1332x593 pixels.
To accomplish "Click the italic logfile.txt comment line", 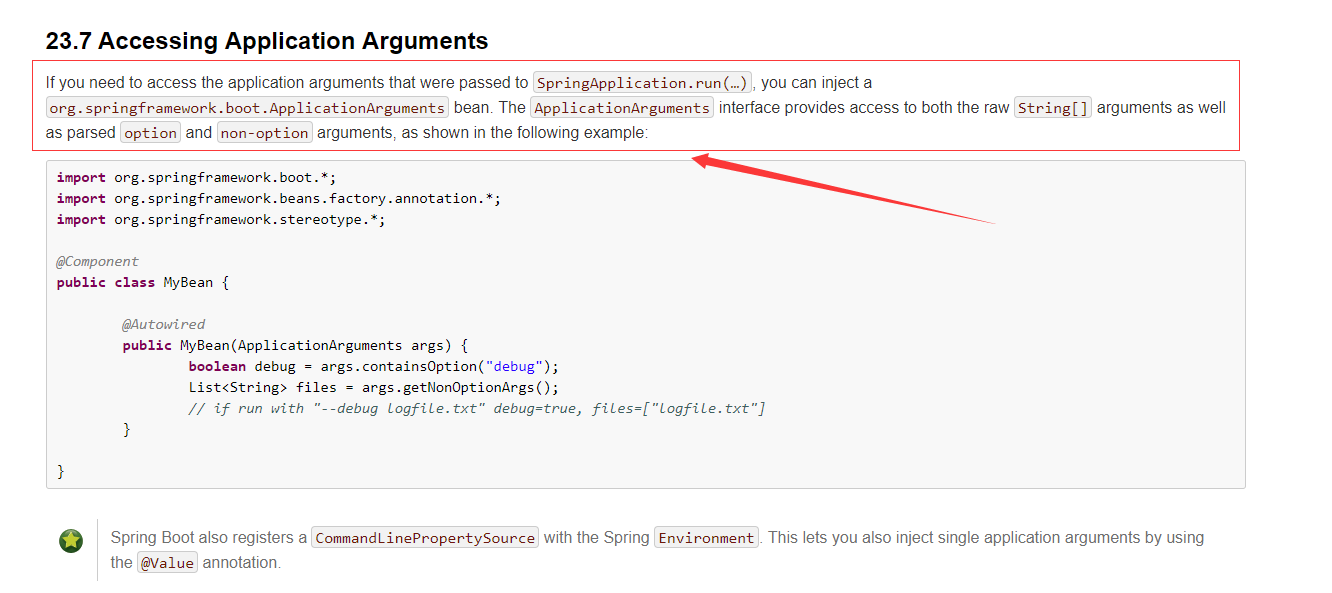I will pos(477,409).
